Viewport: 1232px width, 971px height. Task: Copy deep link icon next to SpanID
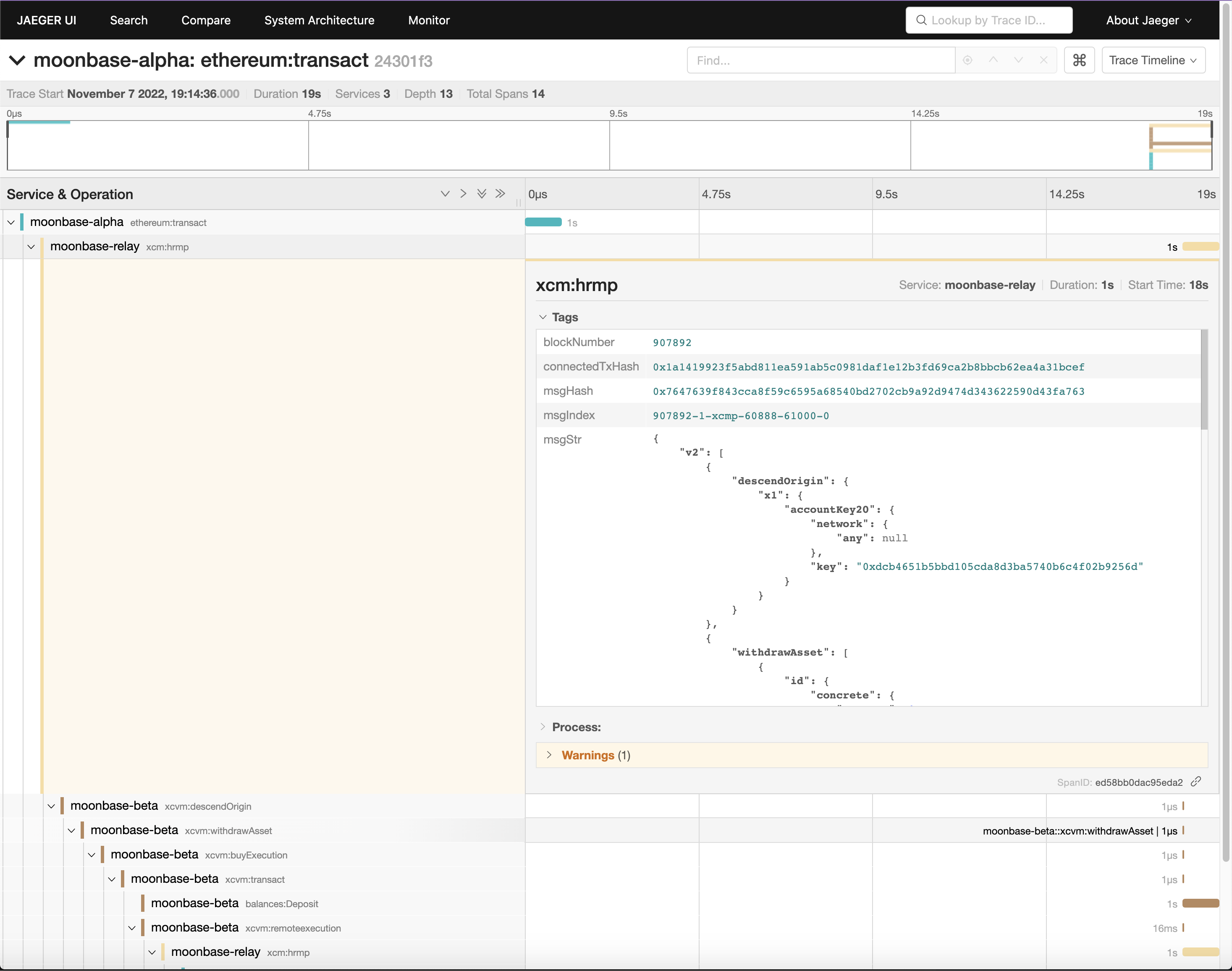pyautogui.click(x=1195, y=782)
